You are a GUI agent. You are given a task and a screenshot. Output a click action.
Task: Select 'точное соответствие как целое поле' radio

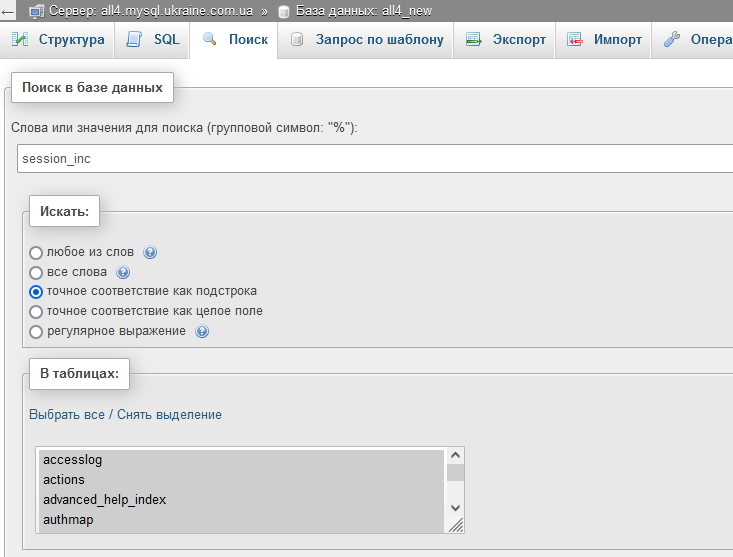[x=36, y=312]
